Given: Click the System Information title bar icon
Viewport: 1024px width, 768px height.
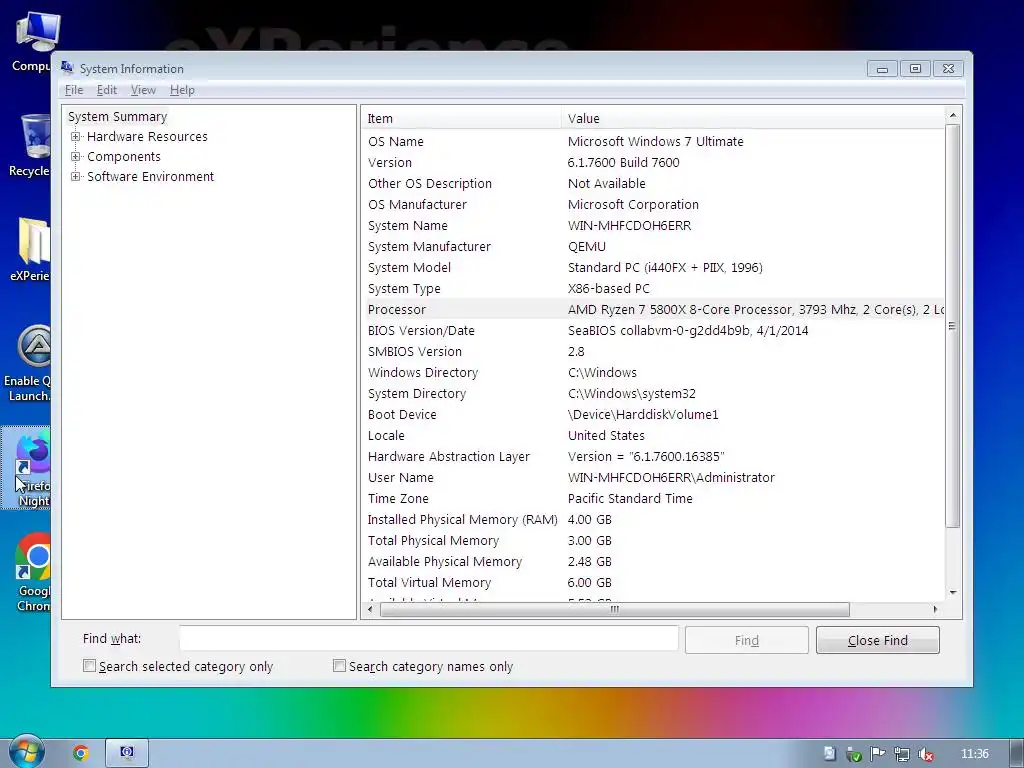Looking at the screenshot, I should point(67,68).
